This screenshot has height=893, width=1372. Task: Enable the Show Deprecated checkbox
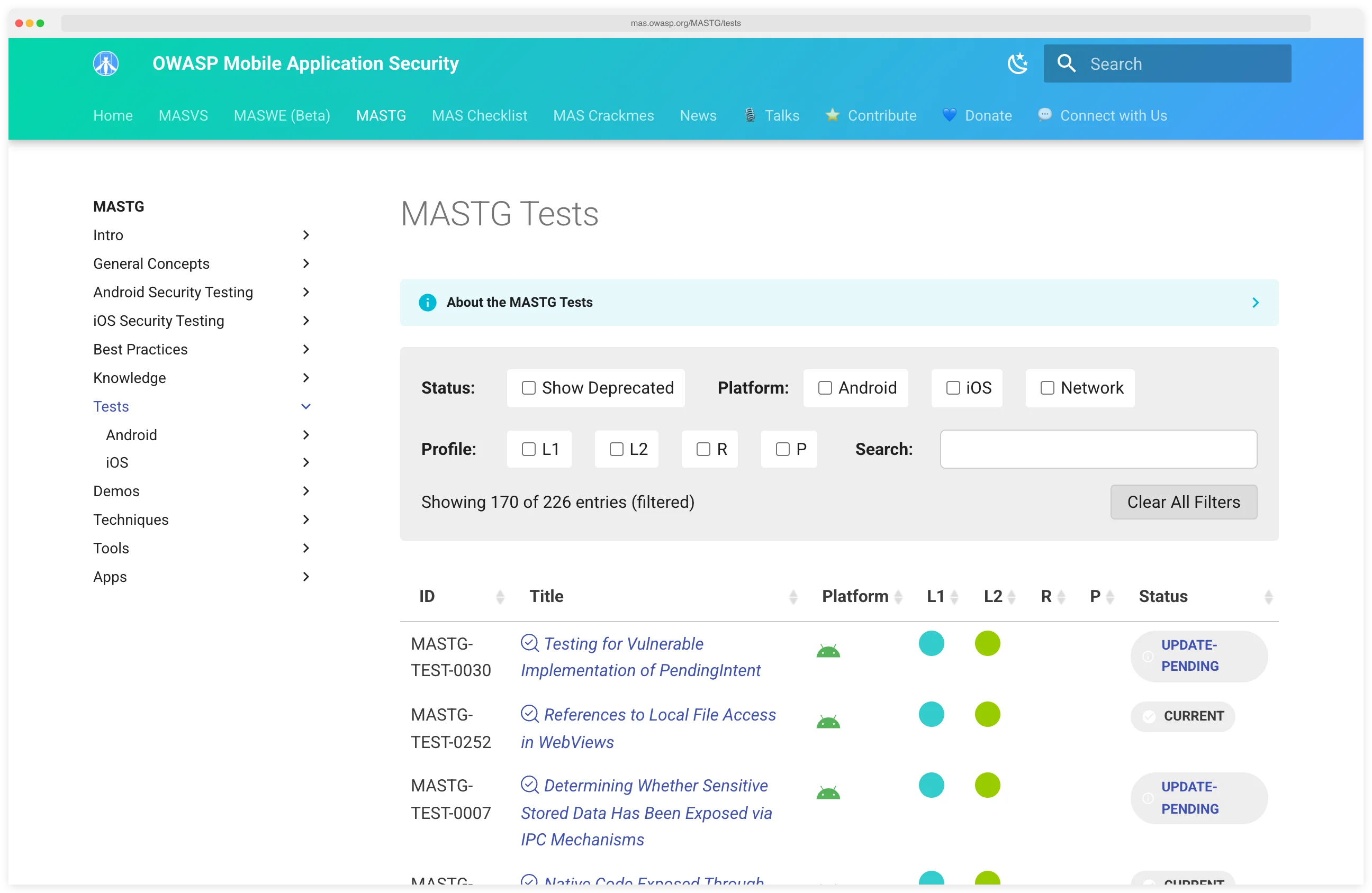tap(528, 388)
